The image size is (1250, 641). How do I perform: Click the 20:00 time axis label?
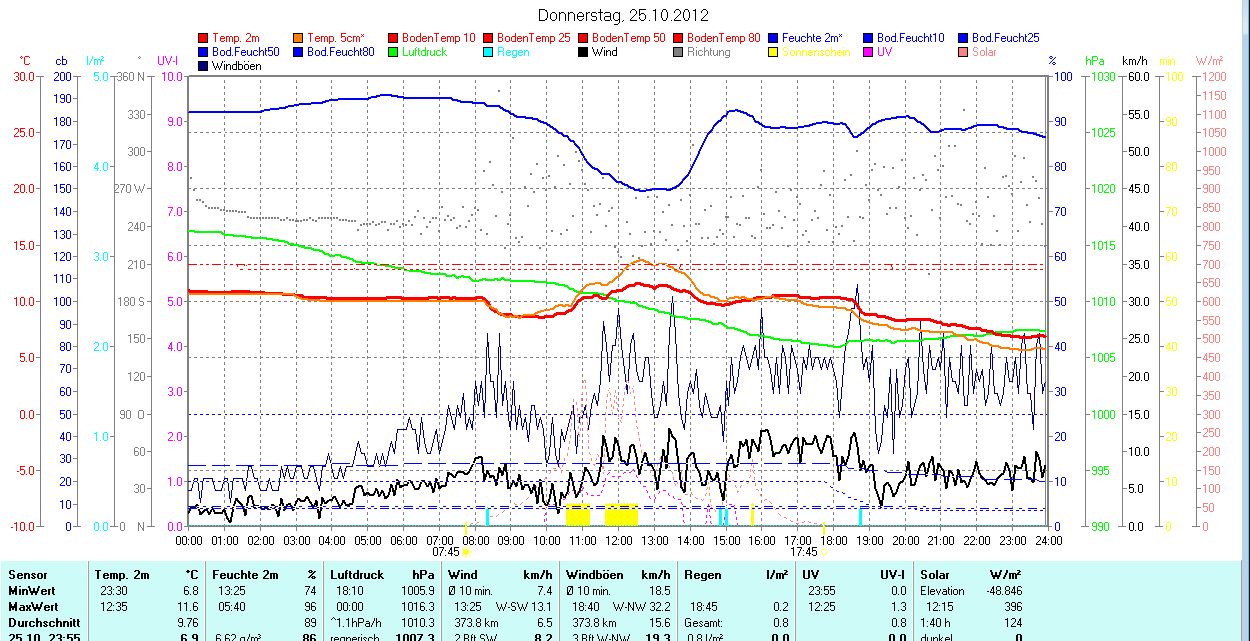[x=906, y=540]
